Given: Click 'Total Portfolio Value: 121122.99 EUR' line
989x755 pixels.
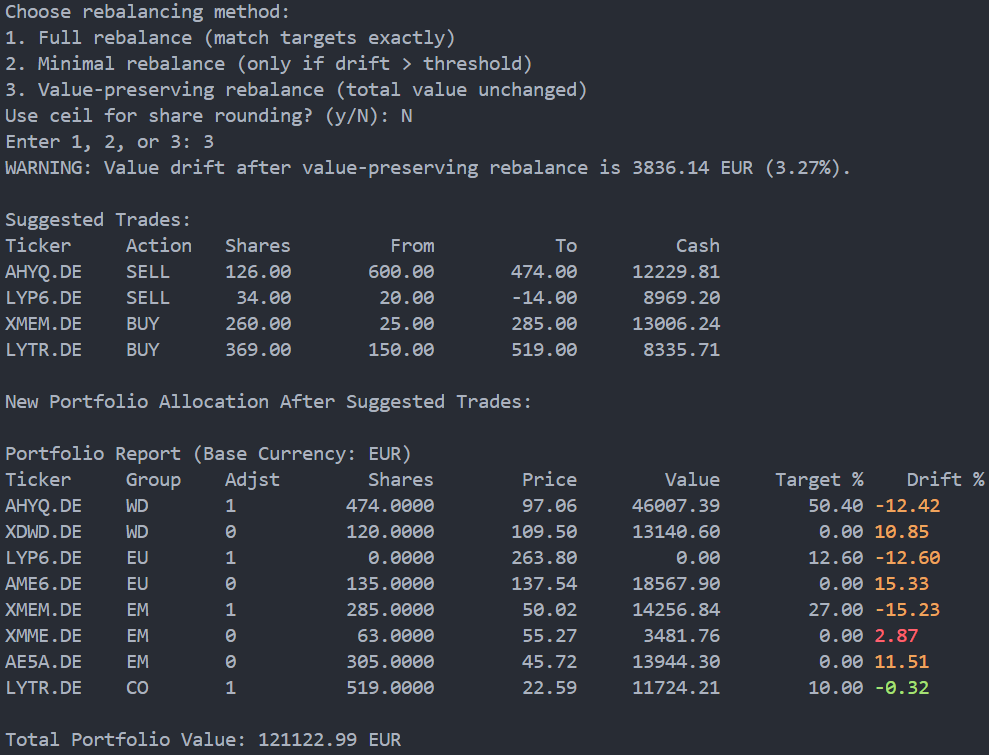Looking at the screenshot, I should coord(203,739).
